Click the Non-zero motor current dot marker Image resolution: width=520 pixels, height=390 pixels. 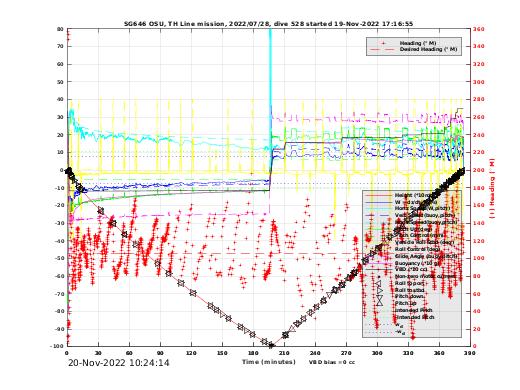tap(379, 277)
